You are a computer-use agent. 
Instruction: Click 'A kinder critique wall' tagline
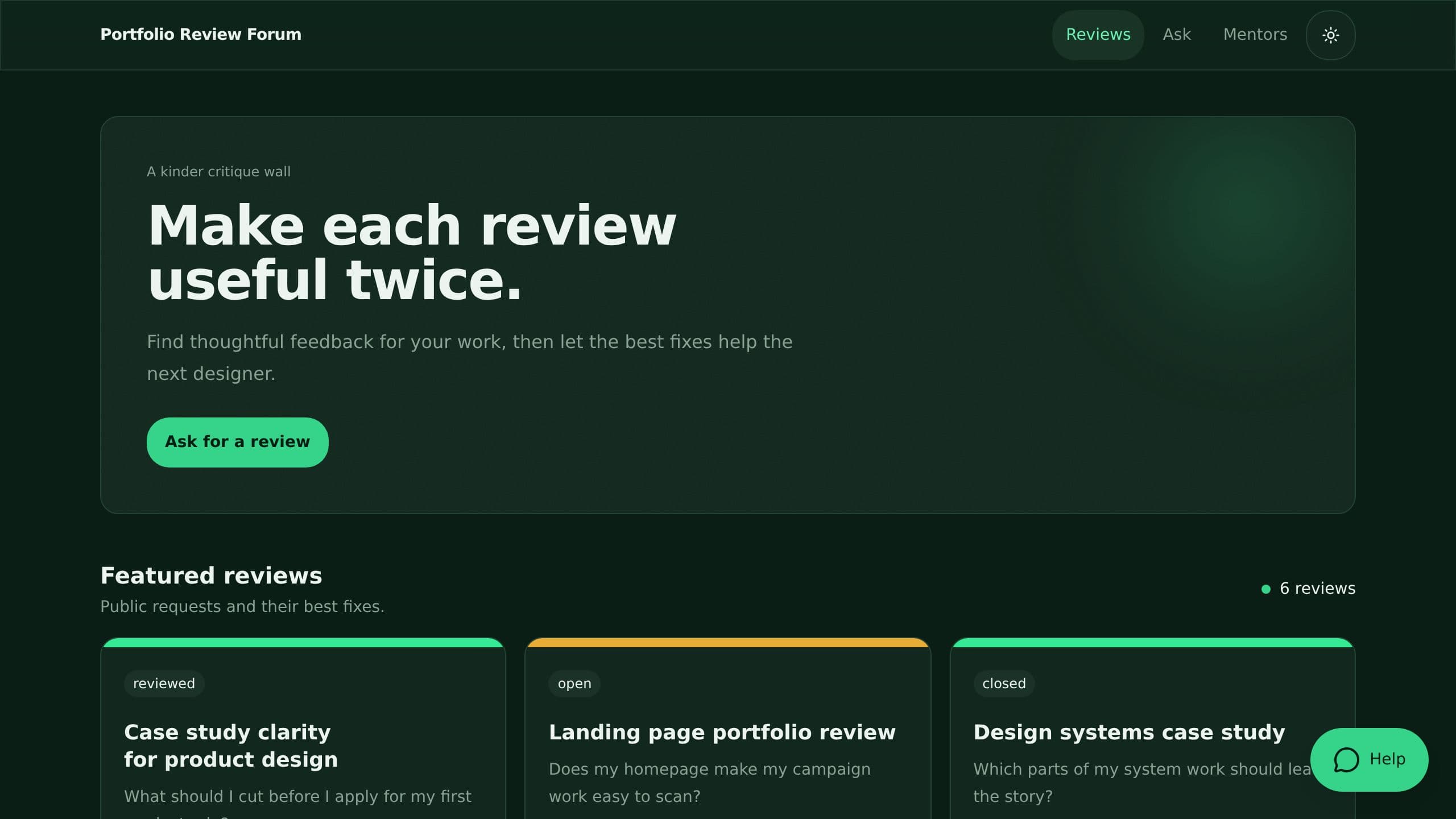(218, 171)
